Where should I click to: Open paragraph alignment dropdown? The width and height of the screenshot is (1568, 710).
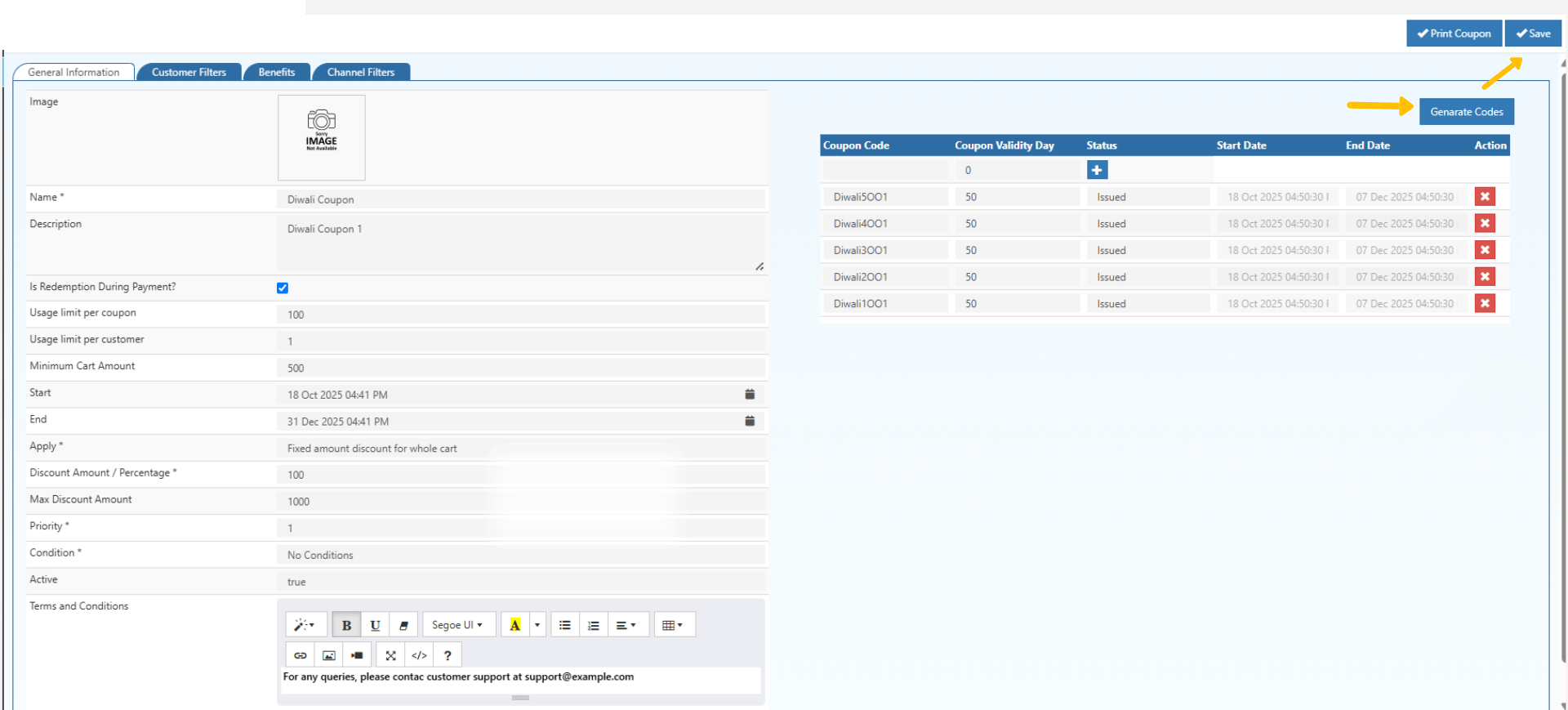click(626, 625)
